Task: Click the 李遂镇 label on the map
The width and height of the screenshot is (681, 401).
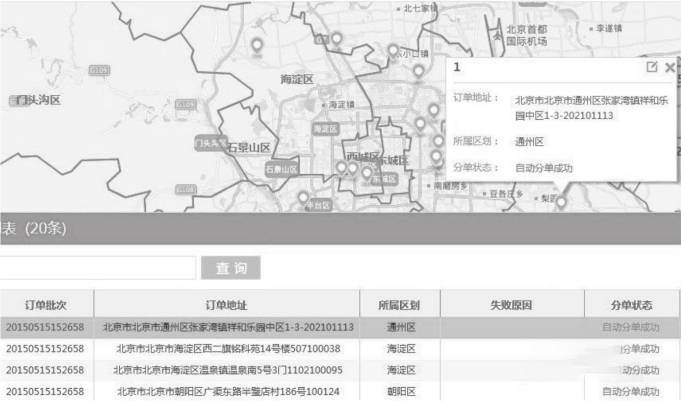Action: (609, 28)
